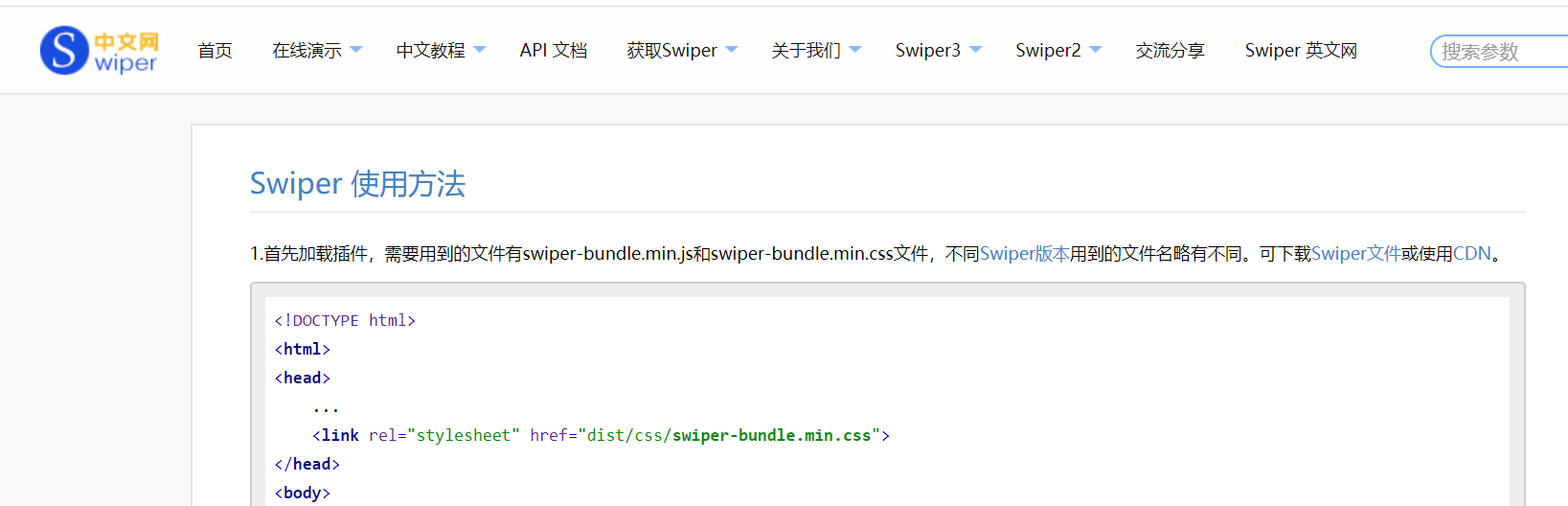Open the 在线演示 menu
This screenshot has height=506, width=1568.
click(307, 51)
